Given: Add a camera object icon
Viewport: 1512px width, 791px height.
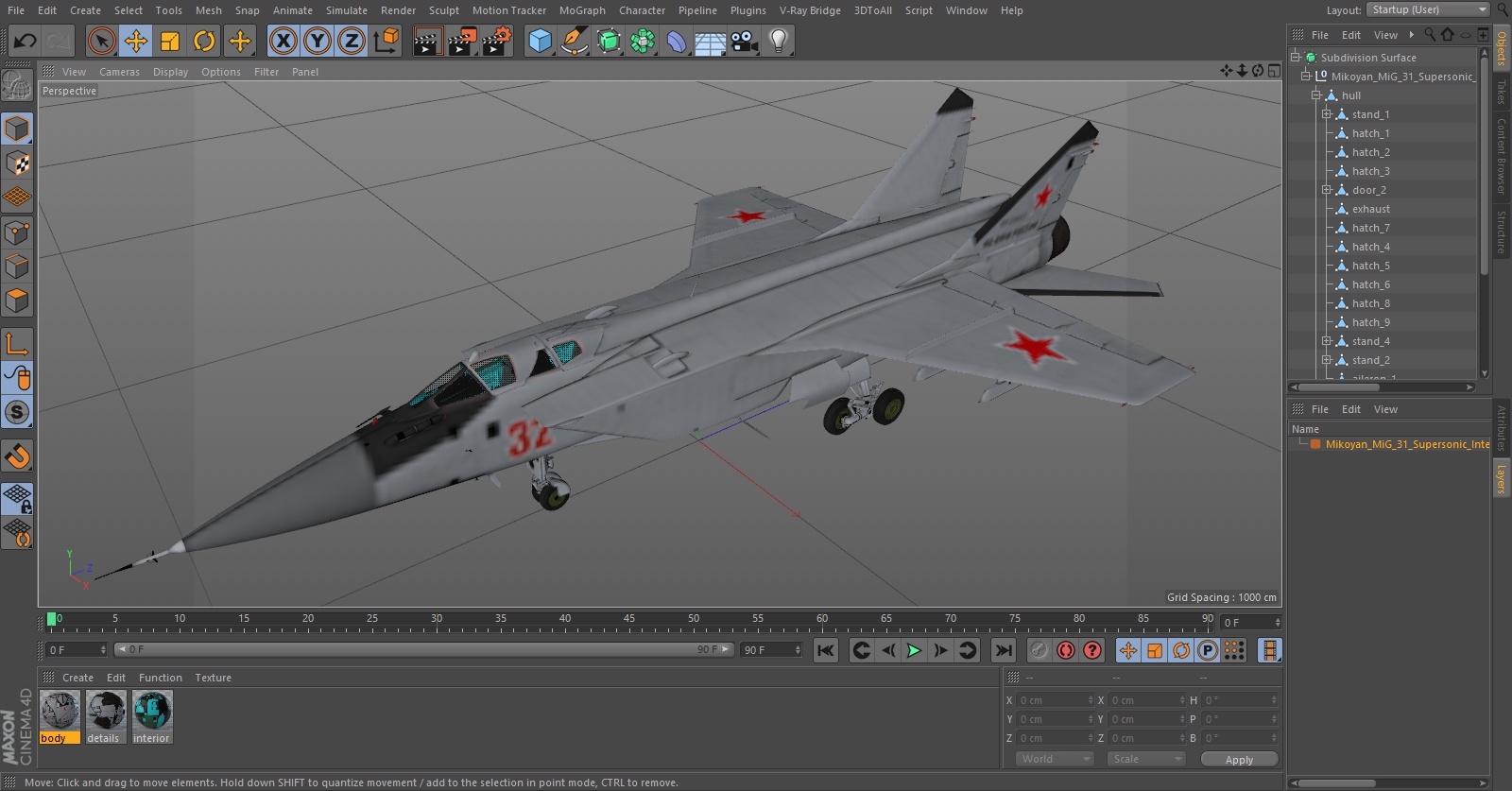Looking at the screenshot, I should [x=745, y=41].
